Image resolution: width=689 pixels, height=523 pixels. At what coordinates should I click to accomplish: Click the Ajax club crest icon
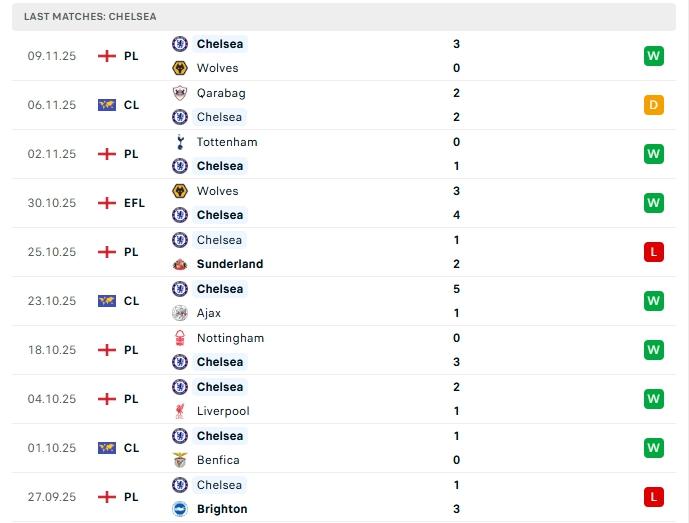coord(180,313)
